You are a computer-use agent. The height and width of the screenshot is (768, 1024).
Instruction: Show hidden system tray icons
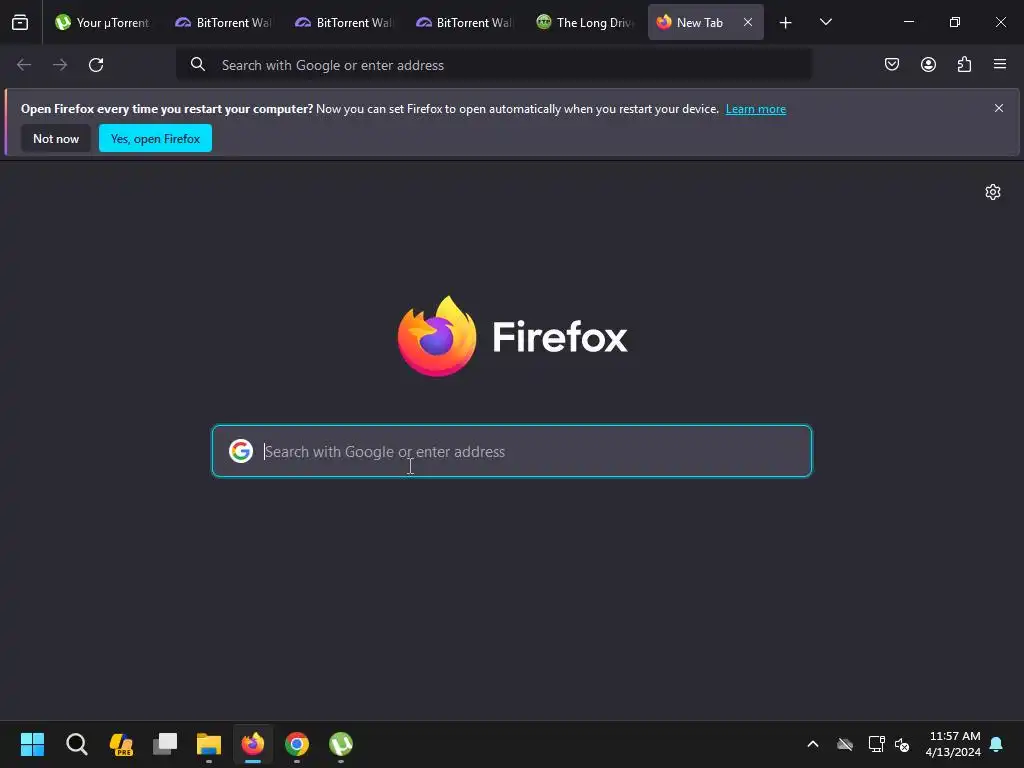[813, 744]
